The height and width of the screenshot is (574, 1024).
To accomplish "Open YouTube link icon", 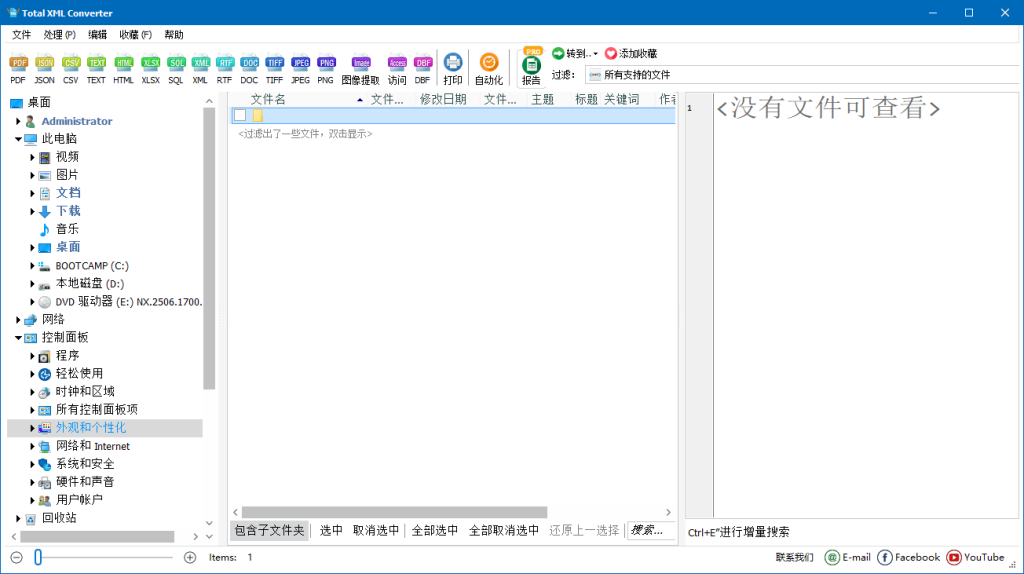I will click(953, 557).
